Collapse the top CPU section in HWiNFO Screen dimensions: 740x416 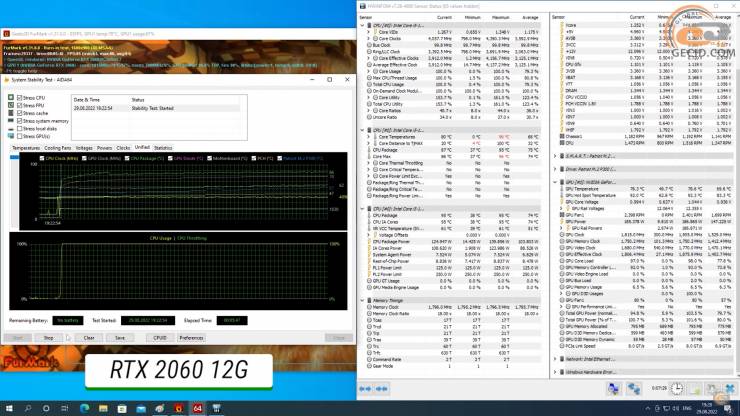pos(362,25)
